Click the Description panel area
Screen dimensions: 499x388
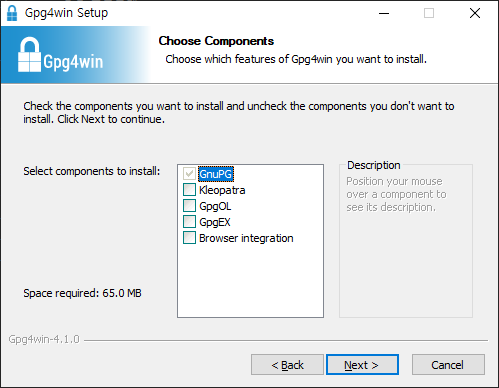point(406,241)
